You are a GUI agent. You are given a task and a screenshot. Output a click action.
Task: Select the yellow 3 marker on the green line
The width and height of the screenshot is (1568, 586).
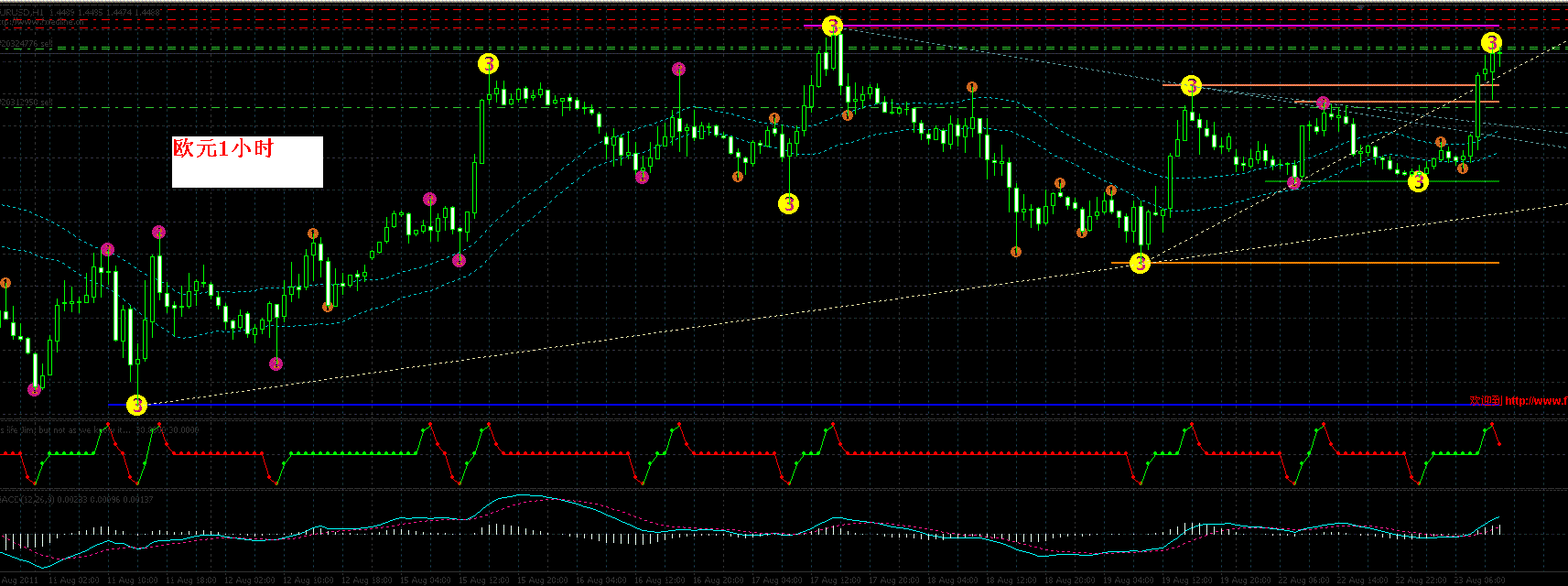coord(1417,181)
